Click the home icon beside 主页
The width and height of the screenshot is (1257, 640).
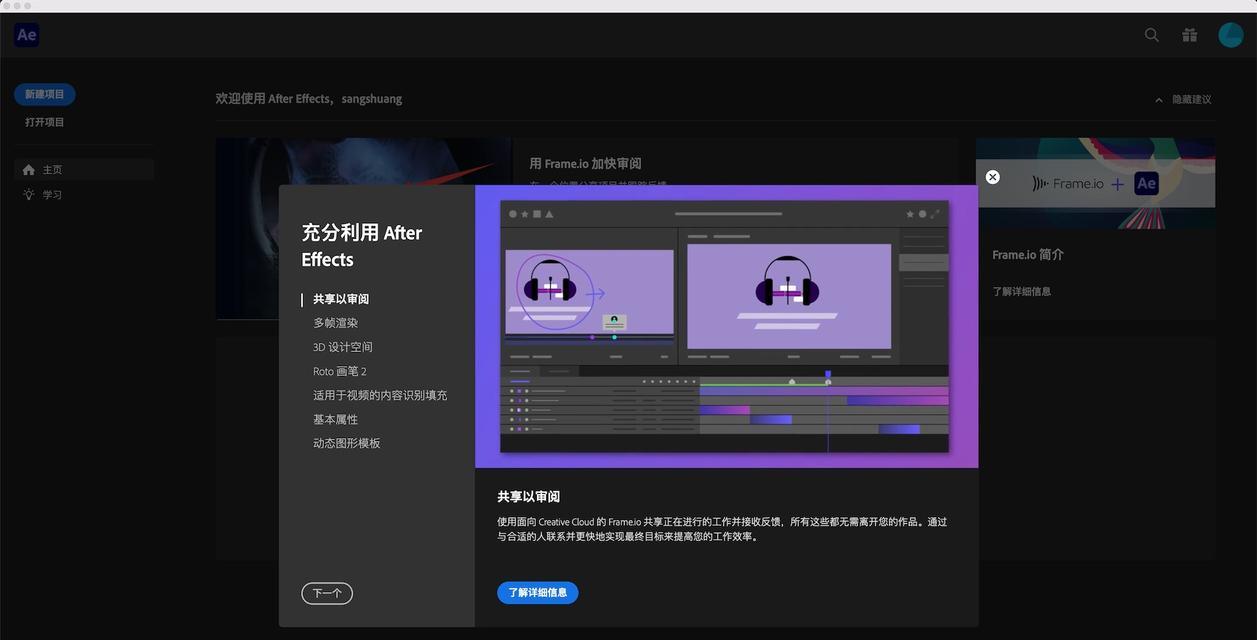(x=29, y=170)
